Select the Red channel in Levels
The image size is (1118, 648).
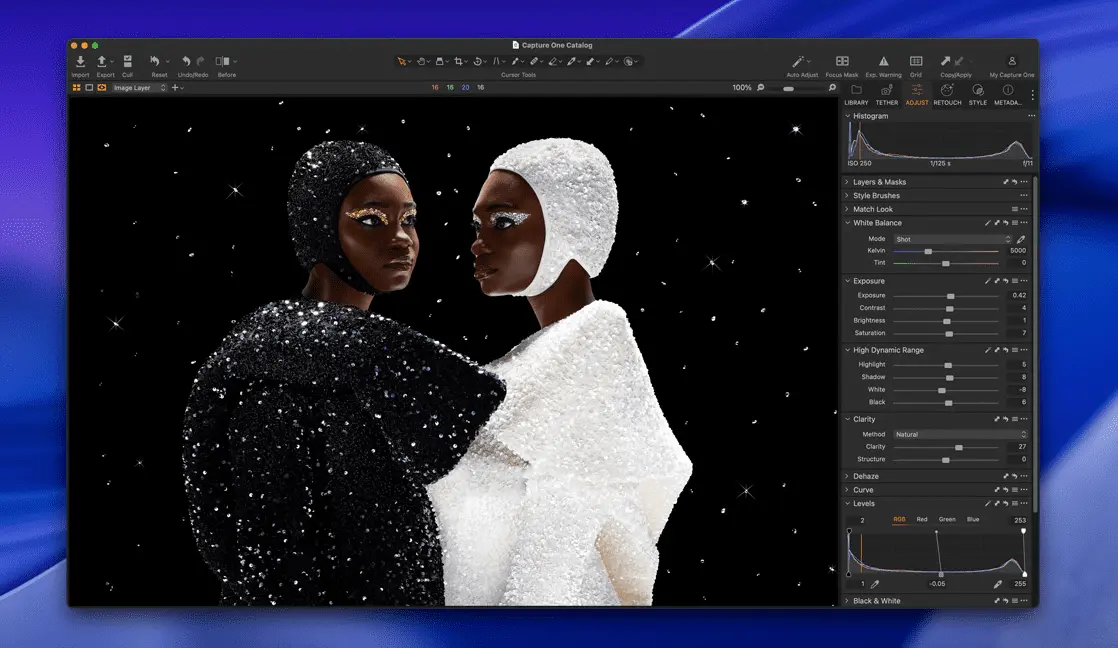(x=922, y=519)
